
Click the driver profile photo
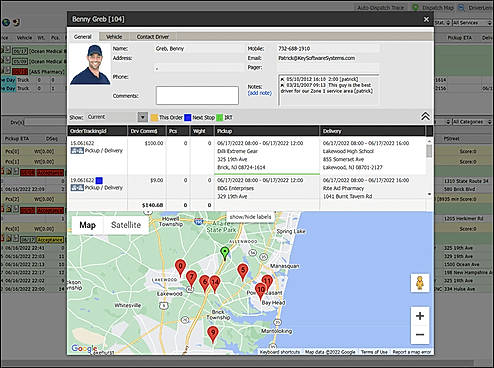90,64
